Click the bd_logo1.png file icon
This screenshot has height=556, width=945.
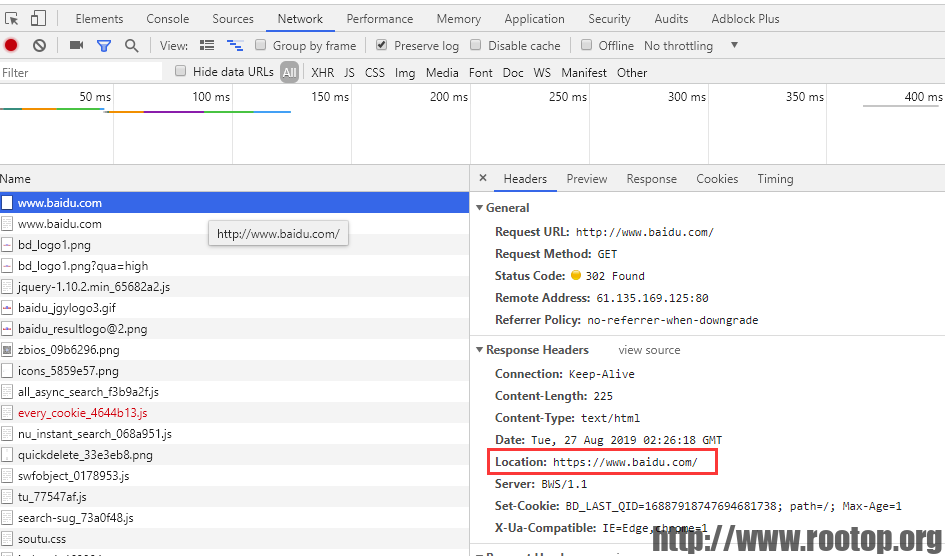point(7,245)
